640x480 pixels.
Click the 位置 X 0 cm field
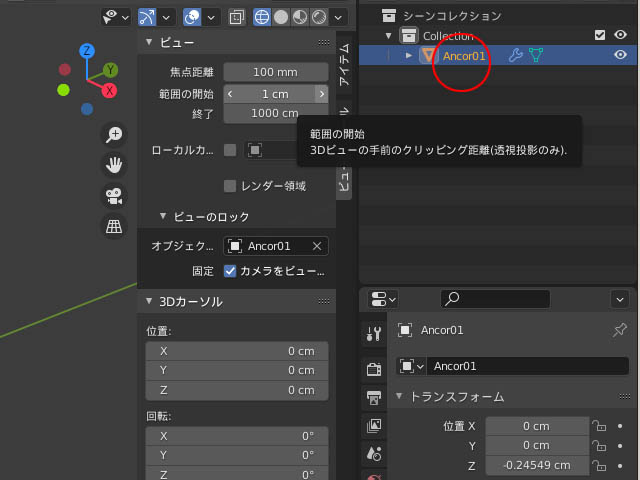(537, 426)
